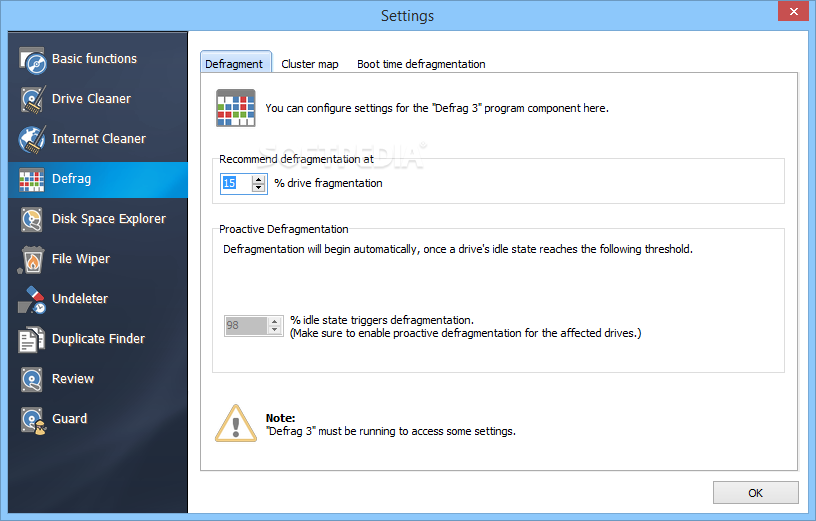Switch to the Cluster map tab

click(310, 64)
